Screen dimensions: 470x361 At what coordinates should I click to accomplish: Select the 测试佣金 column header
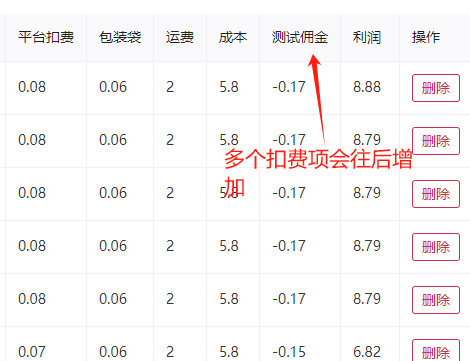(300, 37)
